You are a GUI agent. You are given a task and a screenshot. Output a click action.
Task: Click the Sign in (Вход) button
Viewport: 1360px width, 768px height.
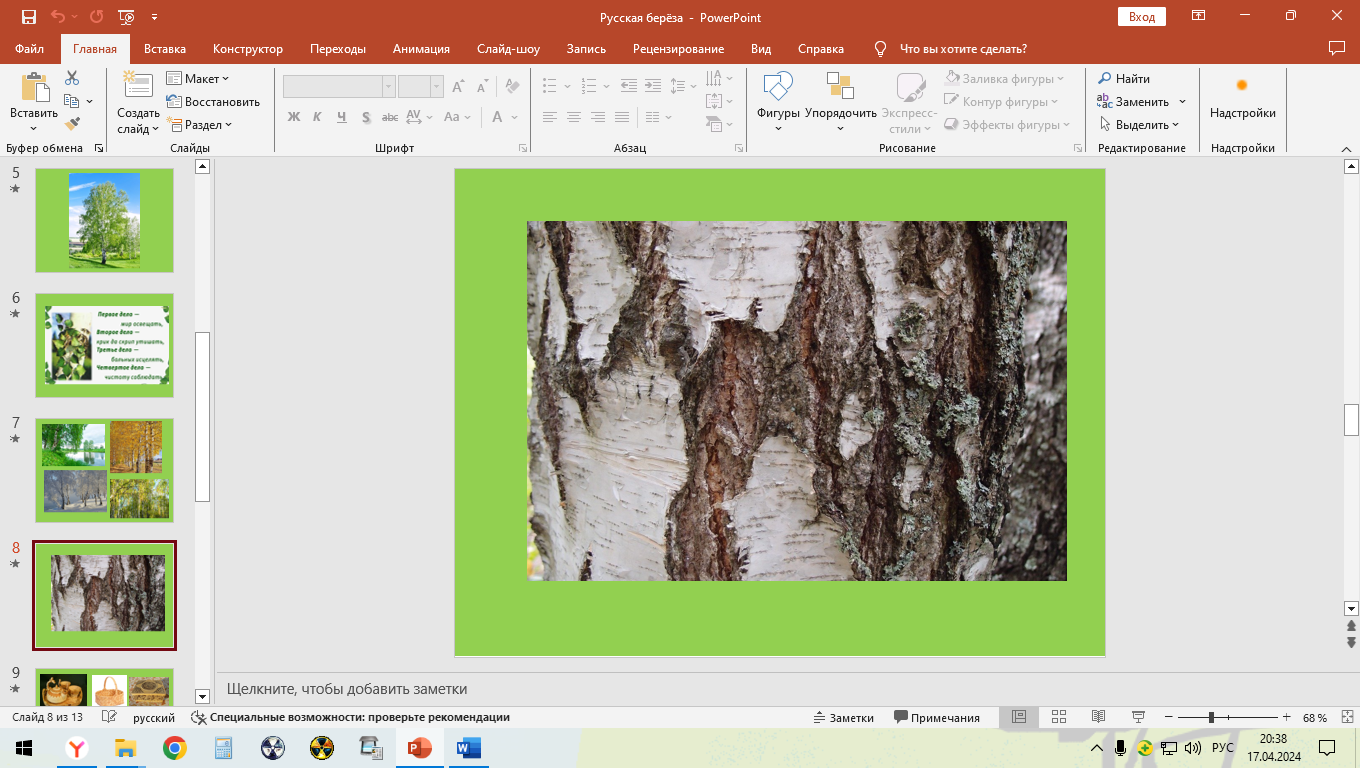[x=1142, y=17]
